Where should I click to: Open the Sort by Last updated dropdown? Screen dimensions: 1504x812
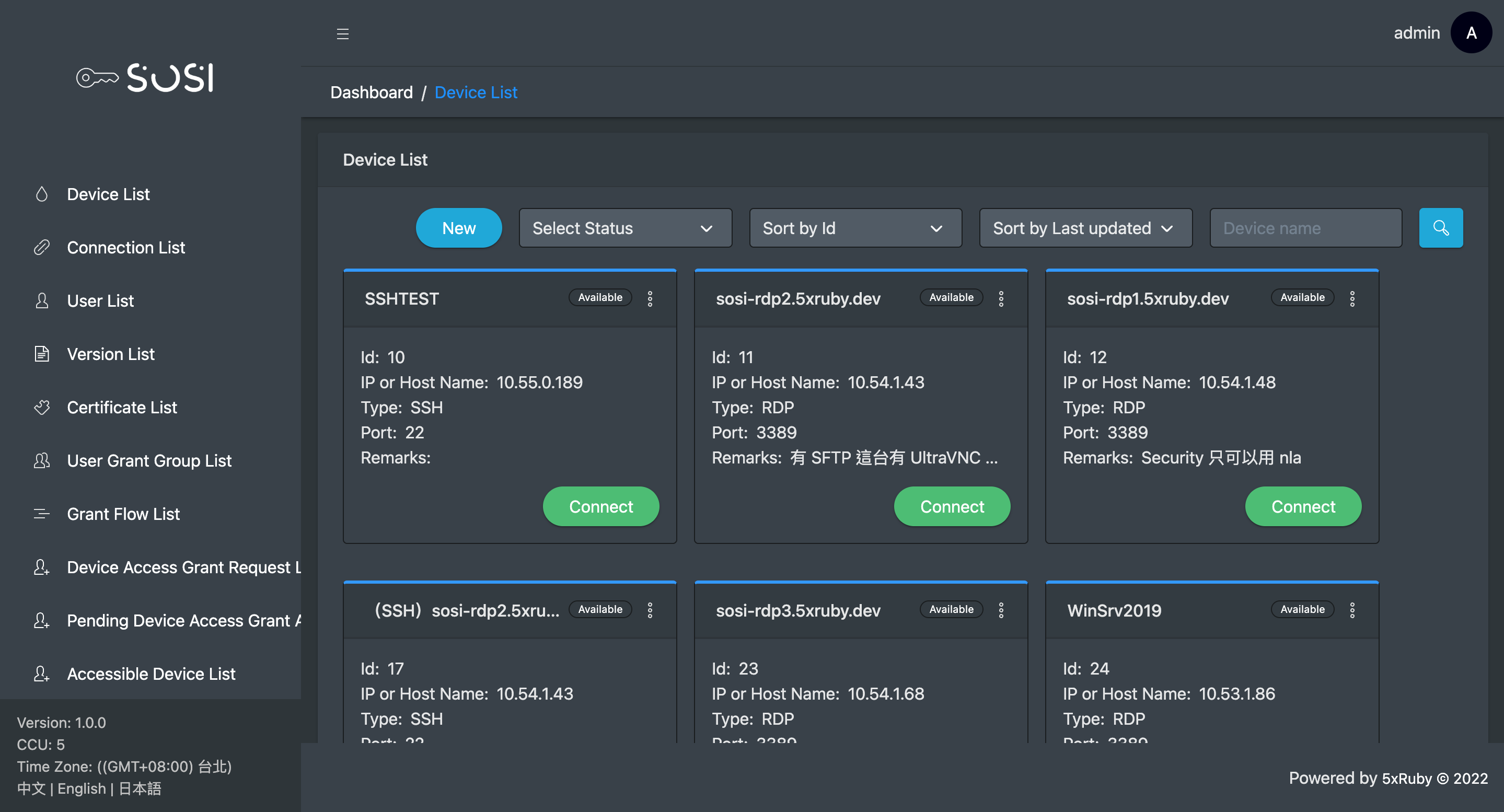coord(1085,228)
